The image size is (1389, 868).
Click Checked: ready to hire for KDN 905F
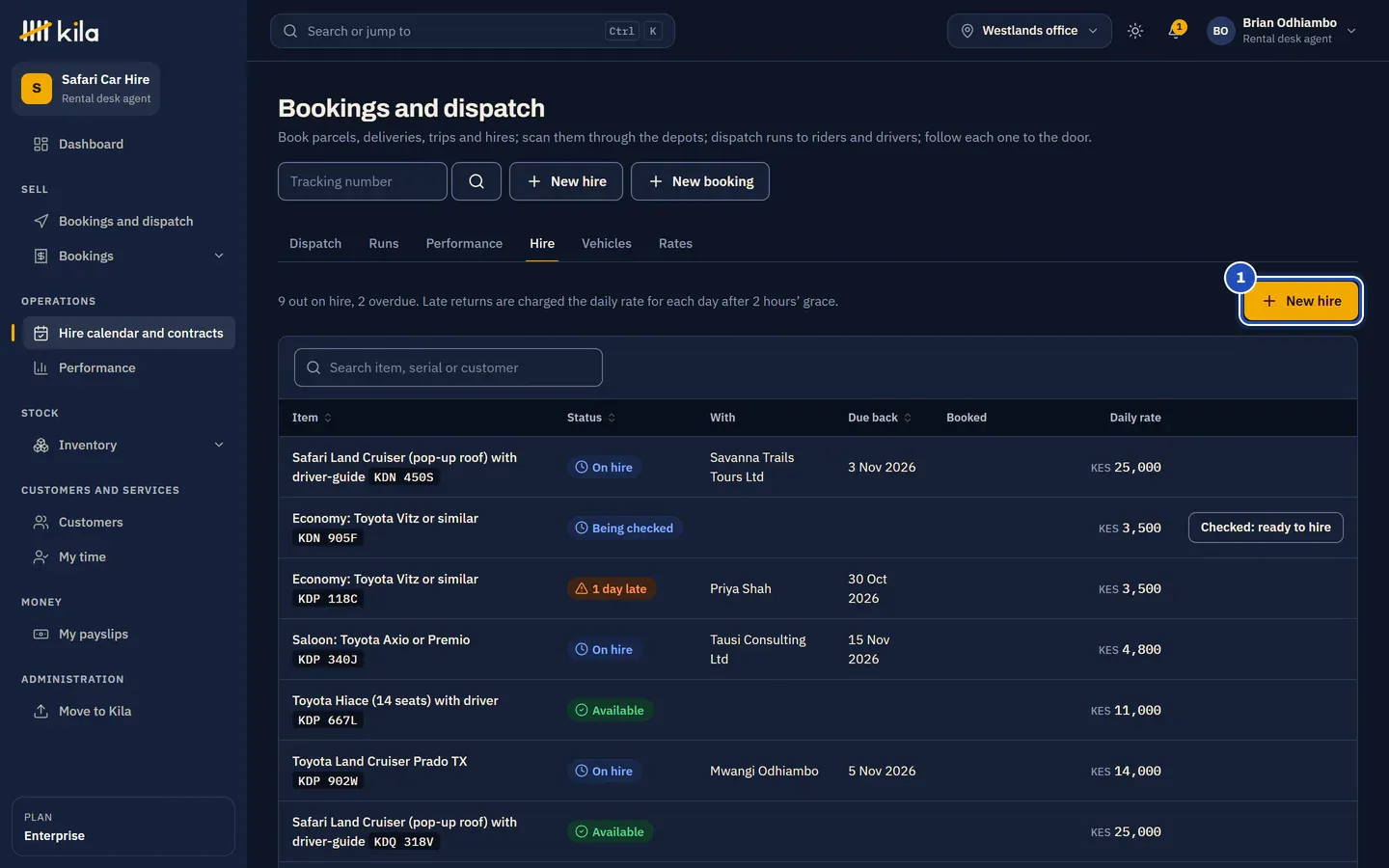pos(1266,528)
